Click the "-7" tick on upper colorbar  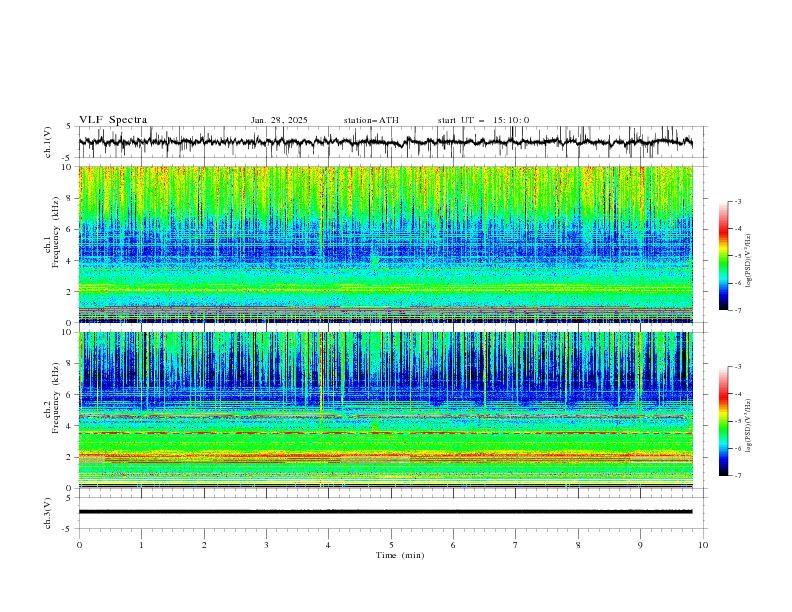point(737,311)
